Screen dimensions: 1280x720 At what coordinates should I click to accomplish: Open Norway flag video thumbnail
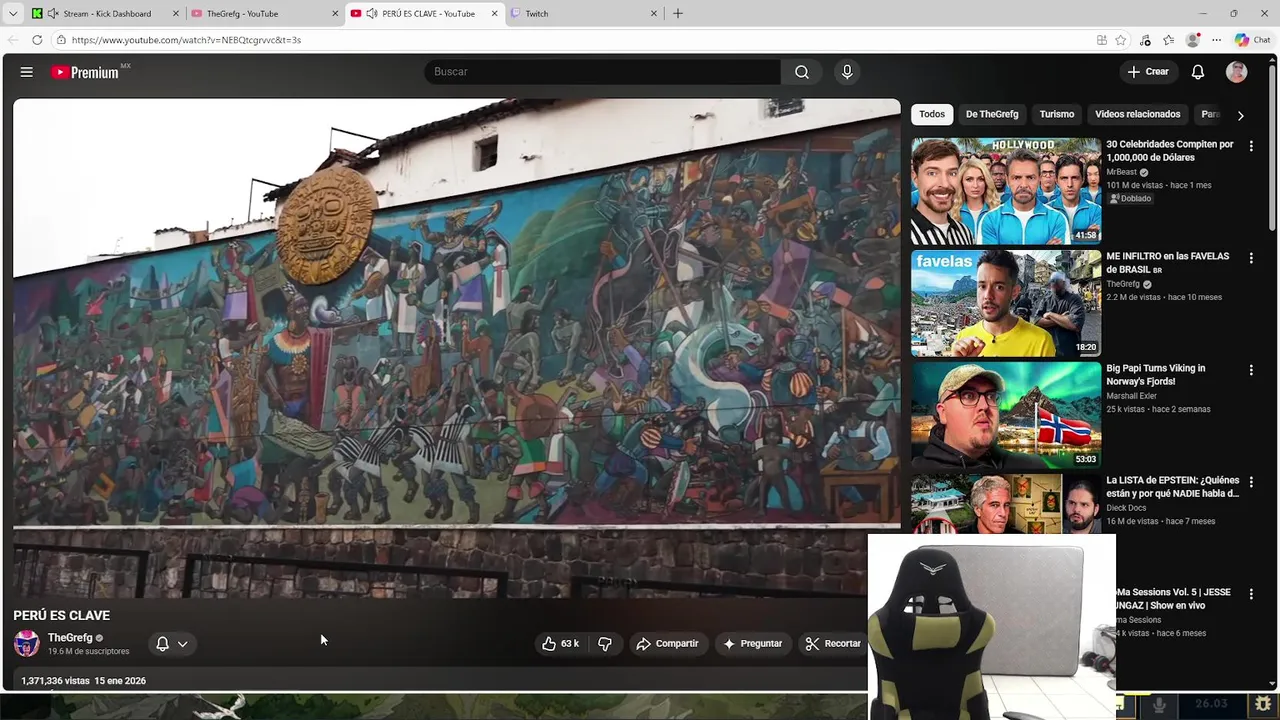click(1006, 415)
